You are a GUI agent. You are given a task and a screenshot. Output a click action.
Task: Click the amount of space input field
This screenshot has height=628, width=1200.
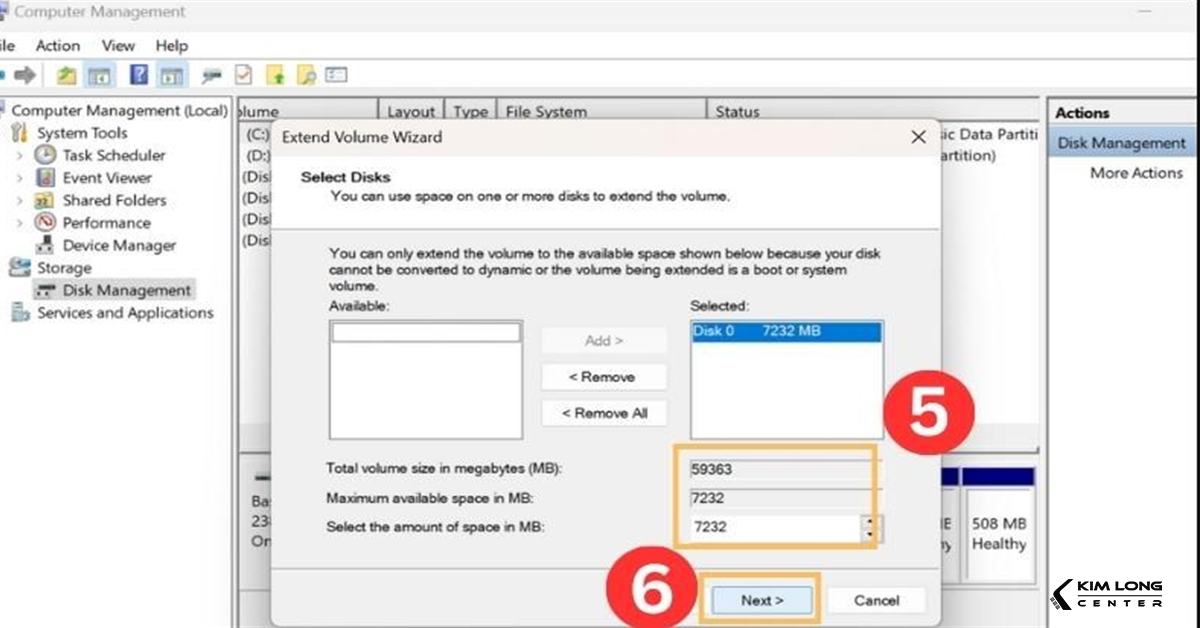772,527
